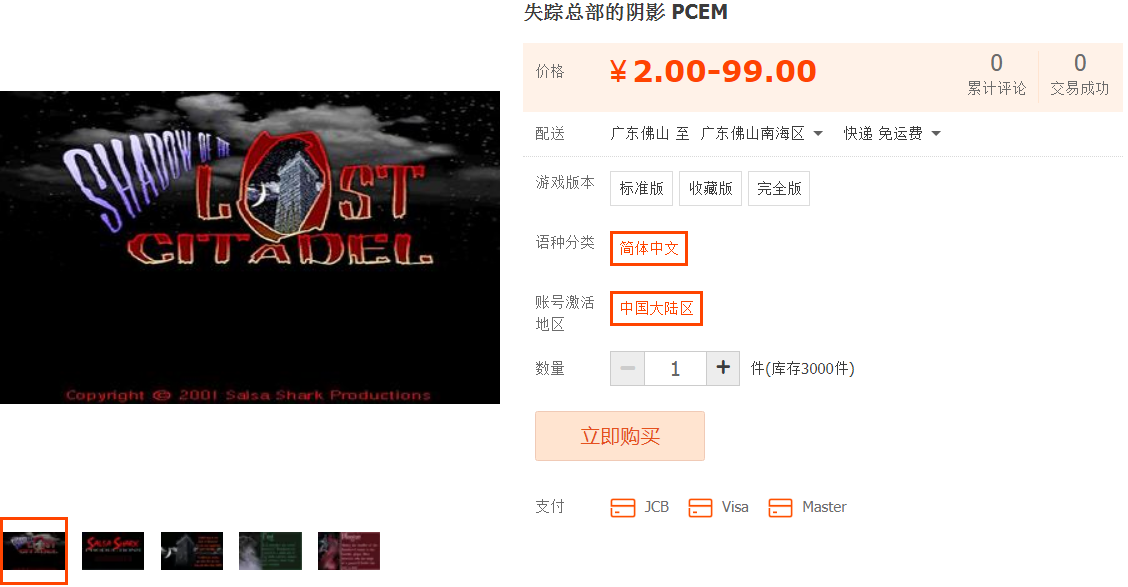
Task: Click the JCB payment card icon
Action: coord(622,508)
